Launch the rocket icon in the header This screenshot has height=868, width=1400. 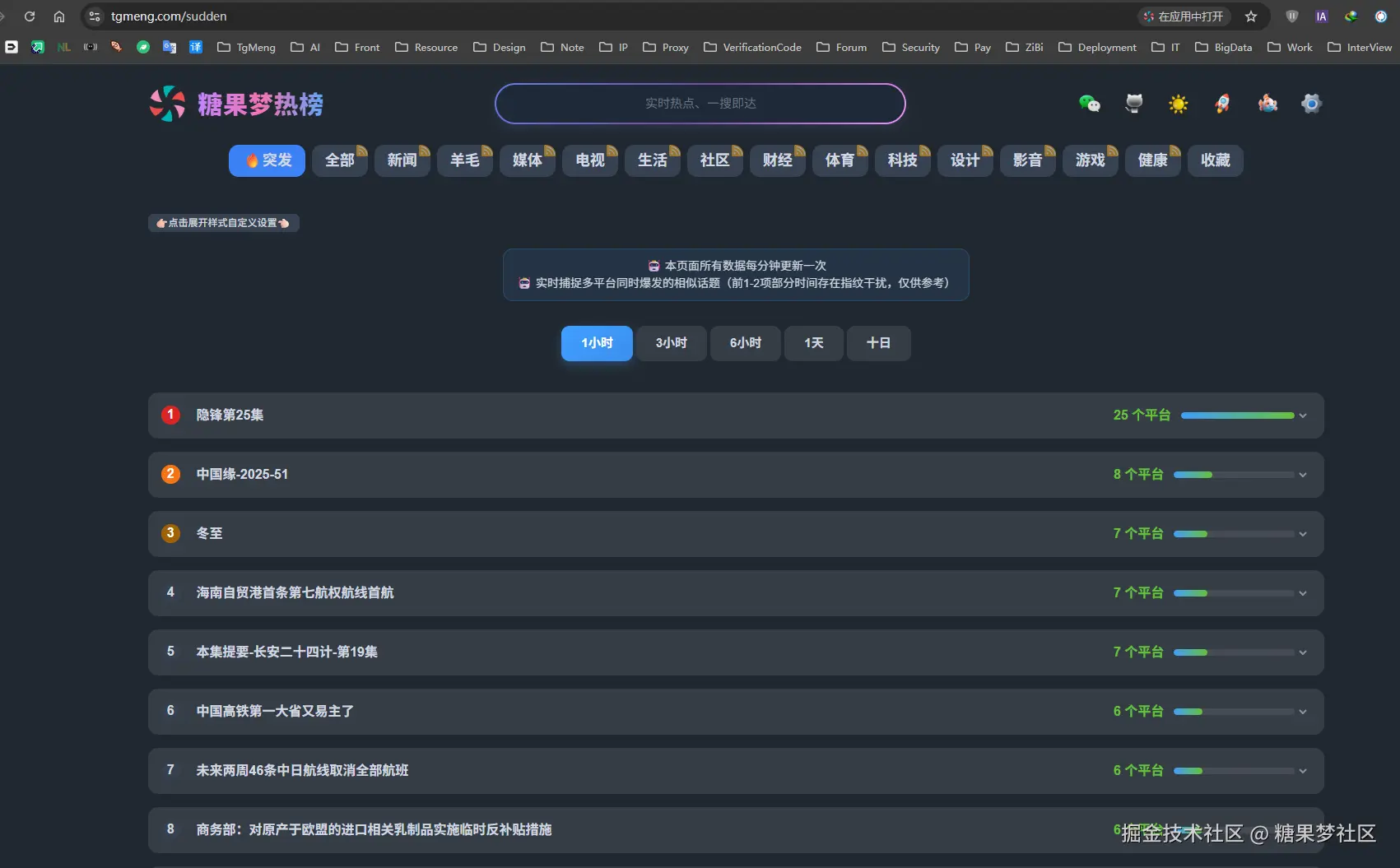(x=1223, y=103)
